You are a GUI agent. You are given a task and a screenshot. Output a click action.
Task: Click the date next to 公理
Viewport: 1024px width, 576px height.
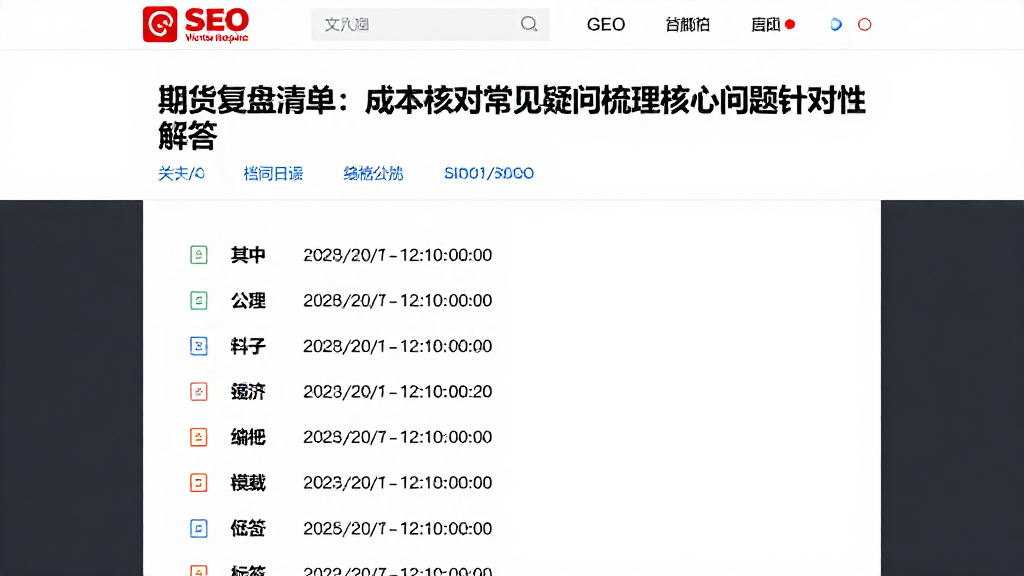397,300
